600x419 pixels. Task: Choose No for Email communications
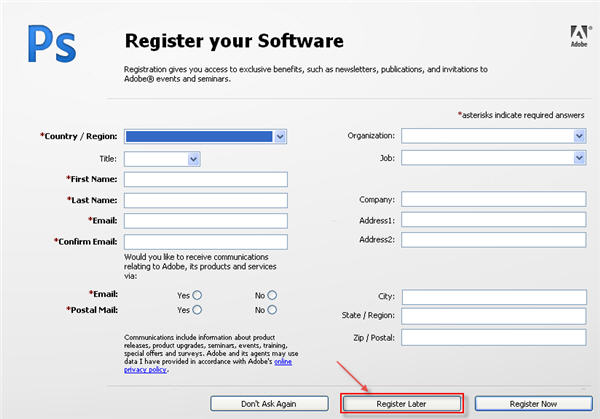(272, 295)
